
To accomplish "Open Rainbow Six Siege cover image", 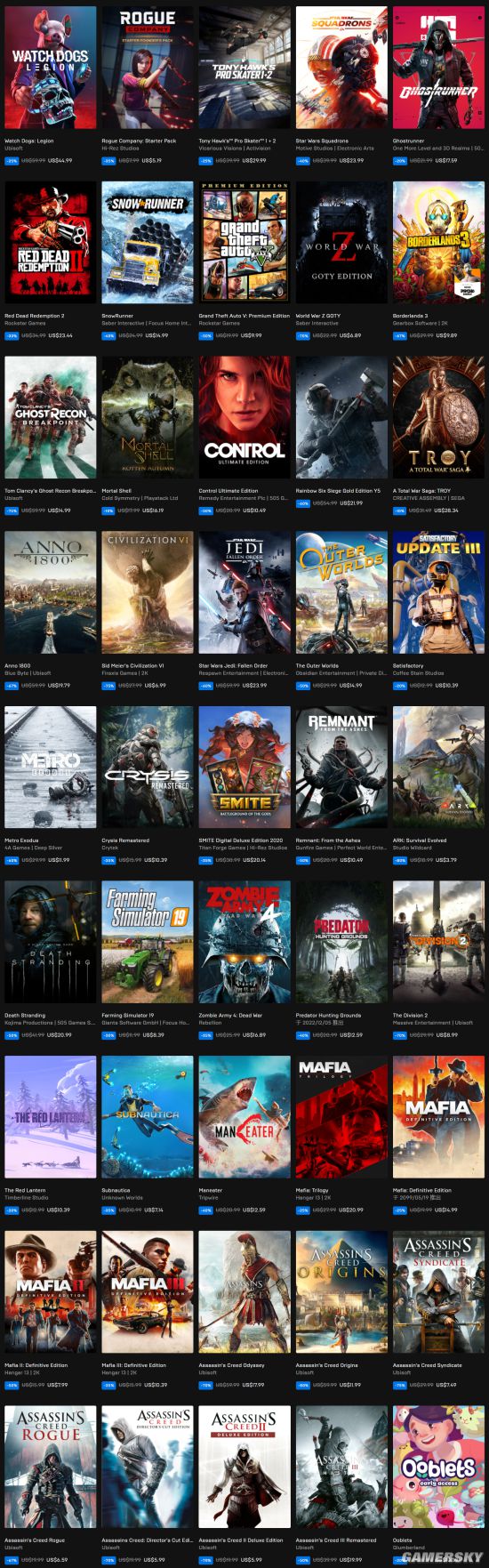I will tap(341, 418).
